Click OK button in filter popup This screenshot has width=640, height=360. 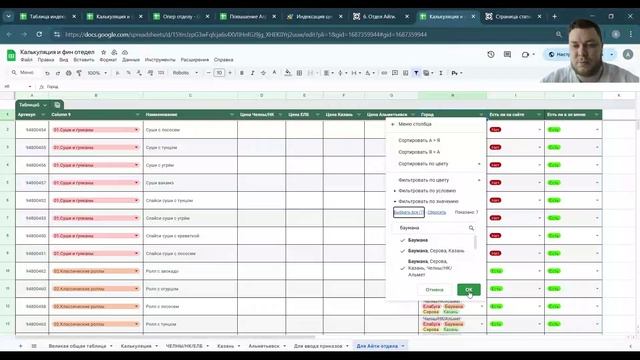click(469, 289)
